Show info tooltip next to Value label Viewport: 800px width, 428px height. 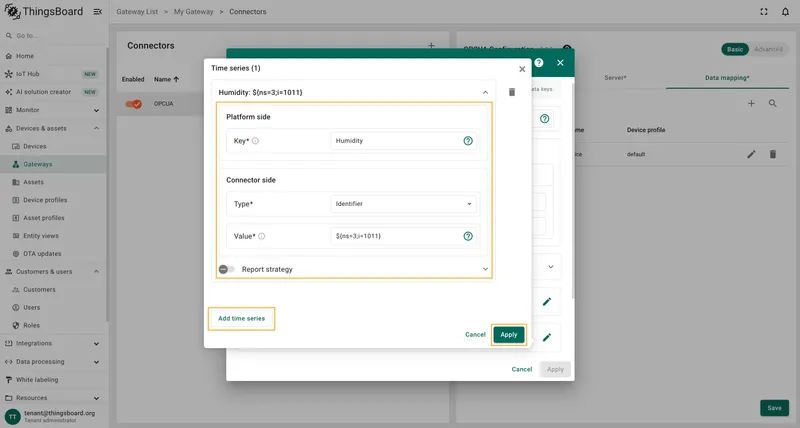261,236
